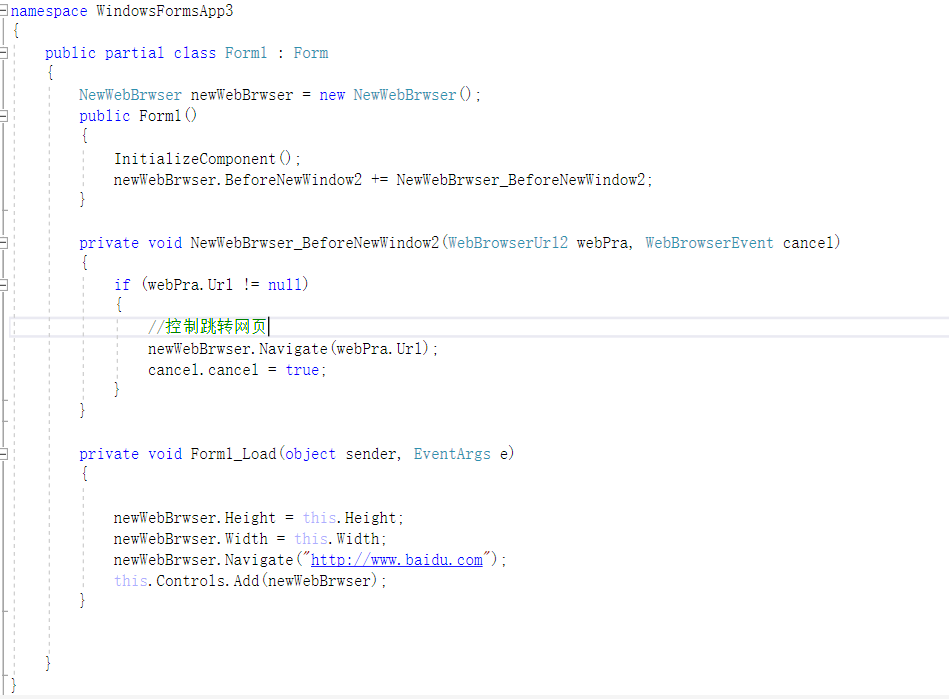Click 'null' keyword in if condition

[284, 284]
